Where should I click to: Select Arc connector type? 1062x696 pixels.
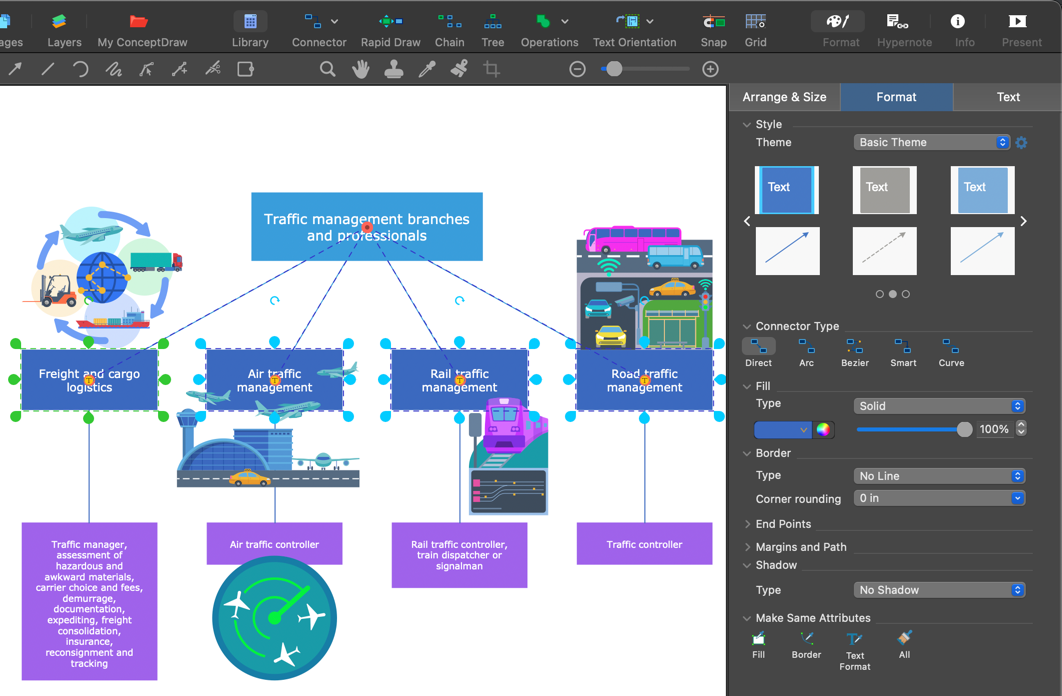click(806, 353)
